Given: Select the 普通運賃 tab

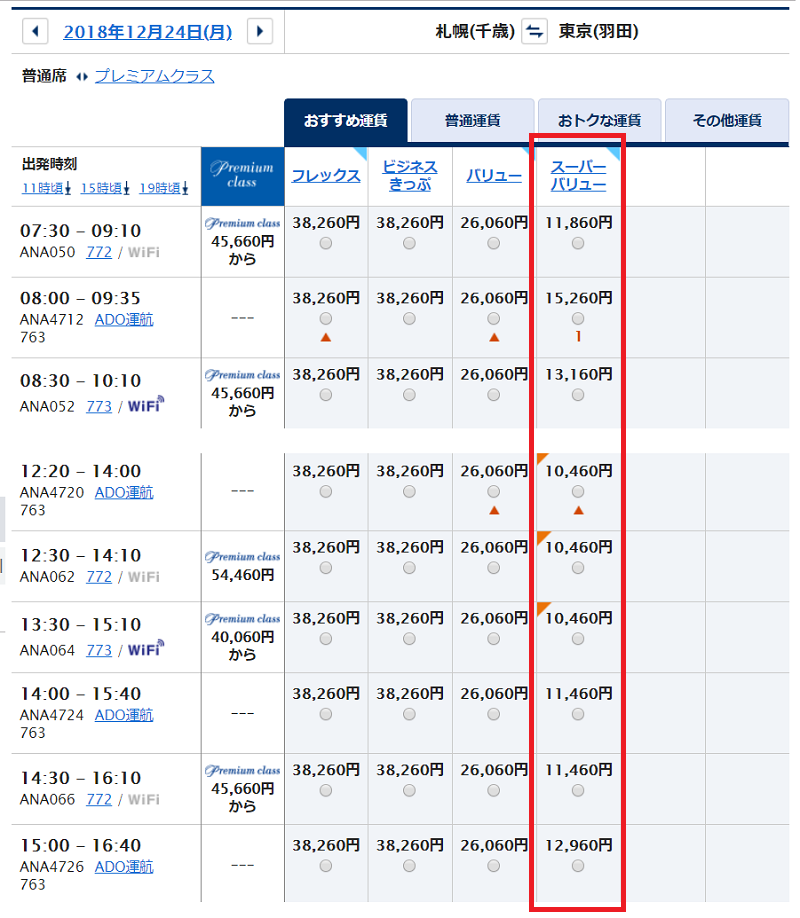Looking at the screenshot, I should click(x=473, y=121).
